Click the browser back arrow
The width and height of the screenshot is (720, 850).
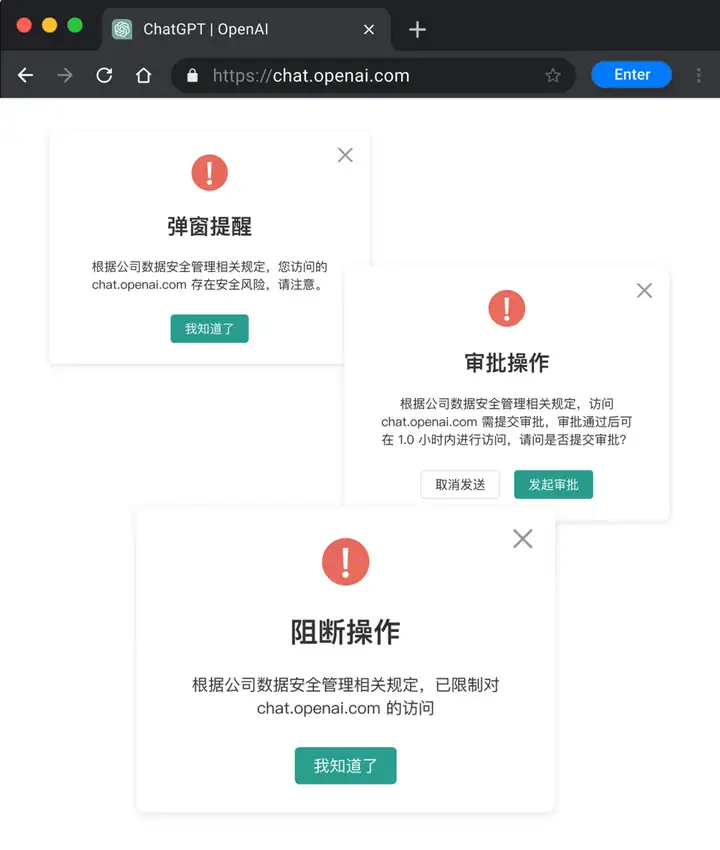click(25, 75)
